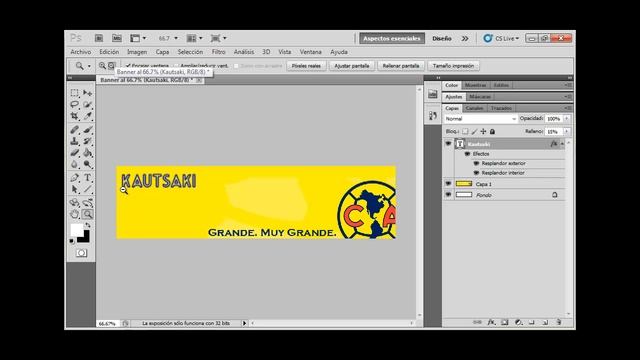Show more workspaces double-chevron

pyautogui.click(x=465, y=38)
